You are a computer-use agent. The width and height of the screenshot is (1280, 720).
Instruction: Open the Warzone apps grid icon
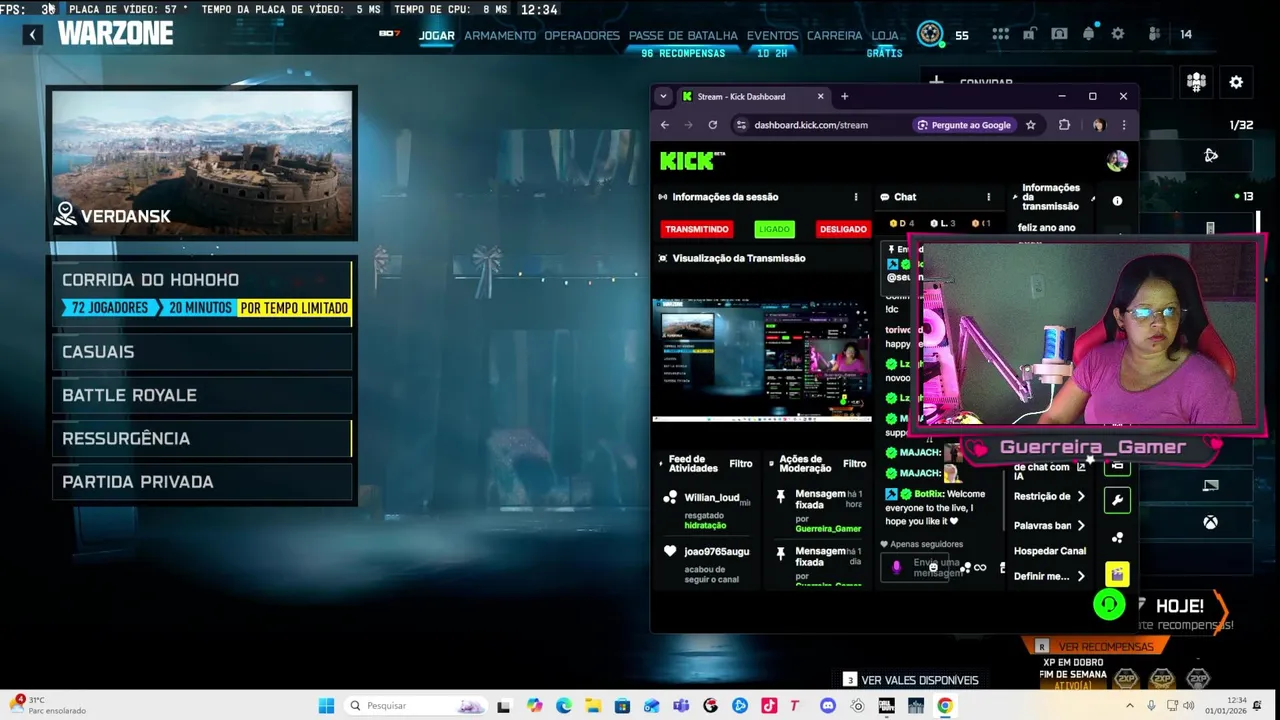1000,34
